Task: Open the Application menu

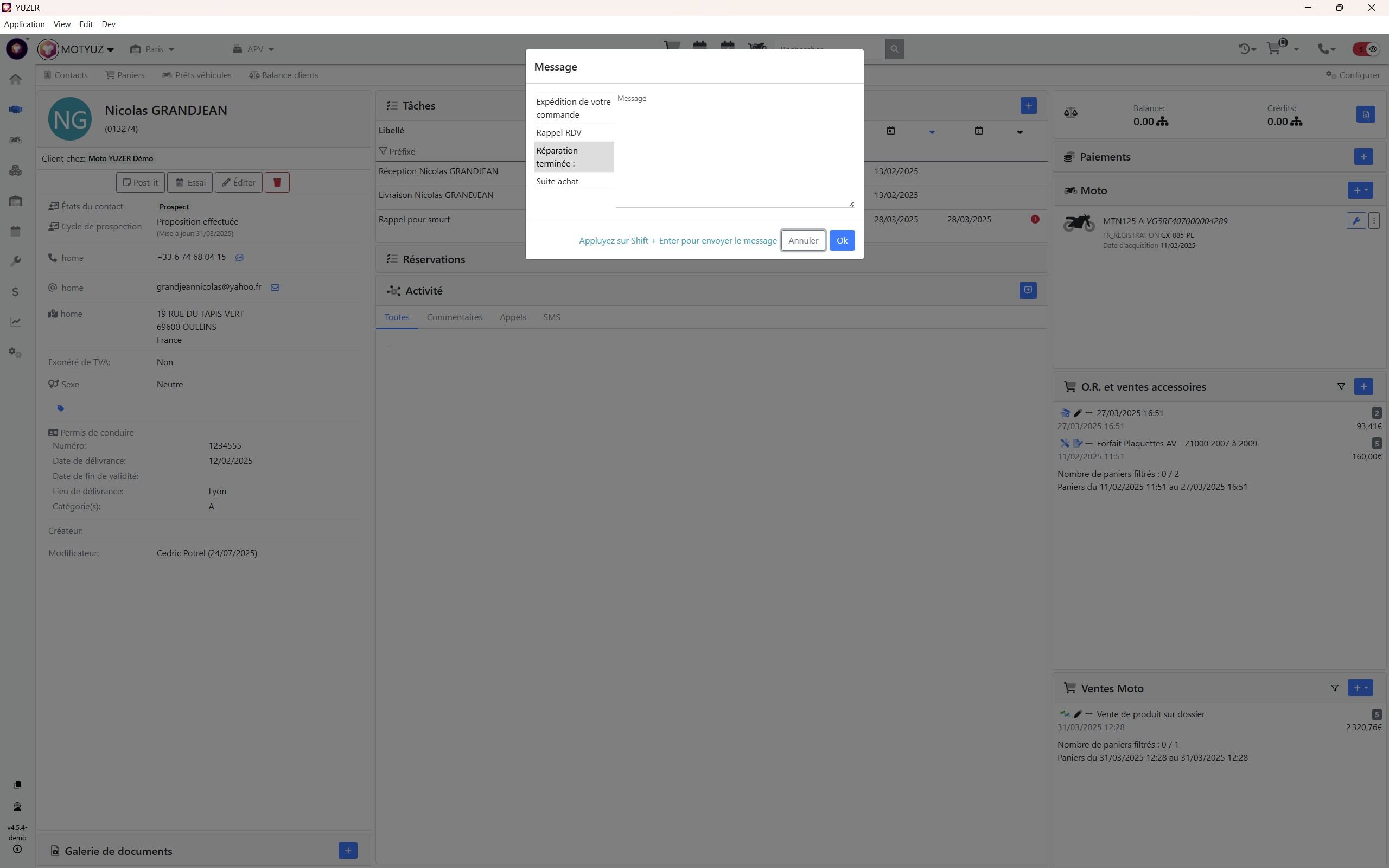Action: tap(24, 24)
